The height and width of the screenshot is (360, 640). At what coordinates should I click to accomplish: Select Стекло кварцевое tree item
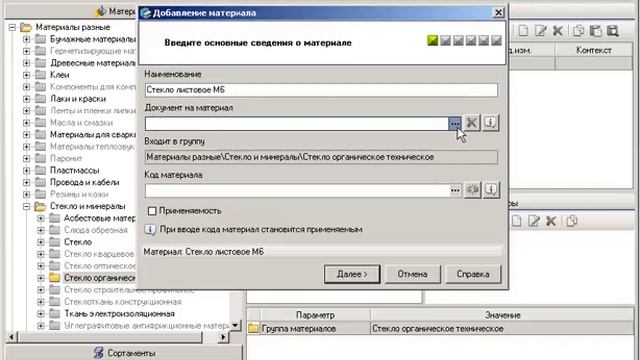[99, 254]
